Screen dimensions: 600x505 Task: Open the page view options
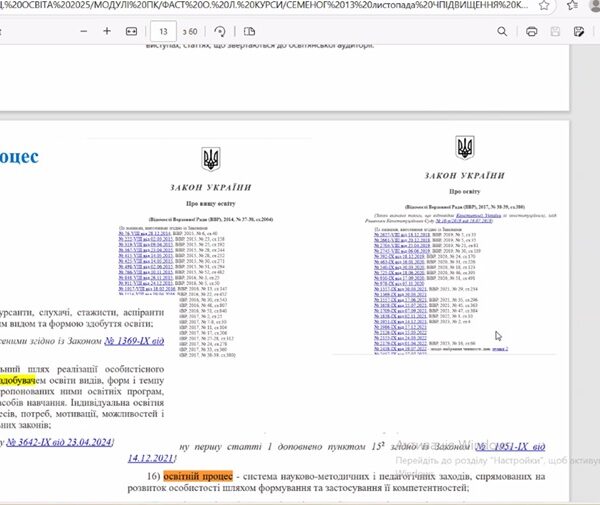click(249, 31)
